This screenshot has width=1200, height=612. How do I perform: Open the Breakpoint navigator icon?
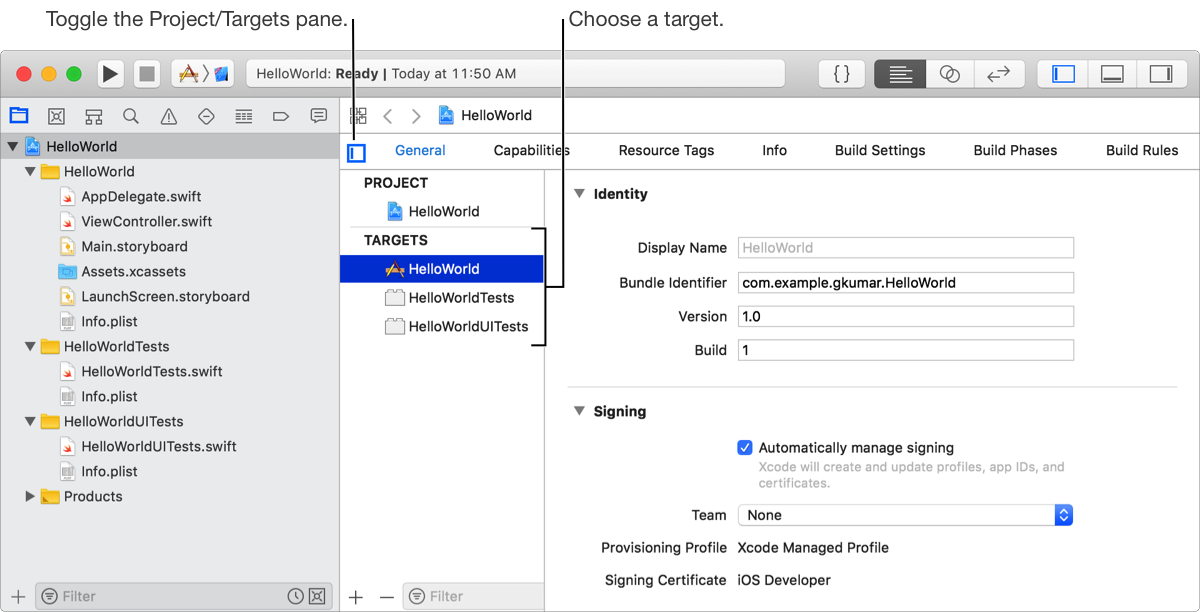(281, 116)
